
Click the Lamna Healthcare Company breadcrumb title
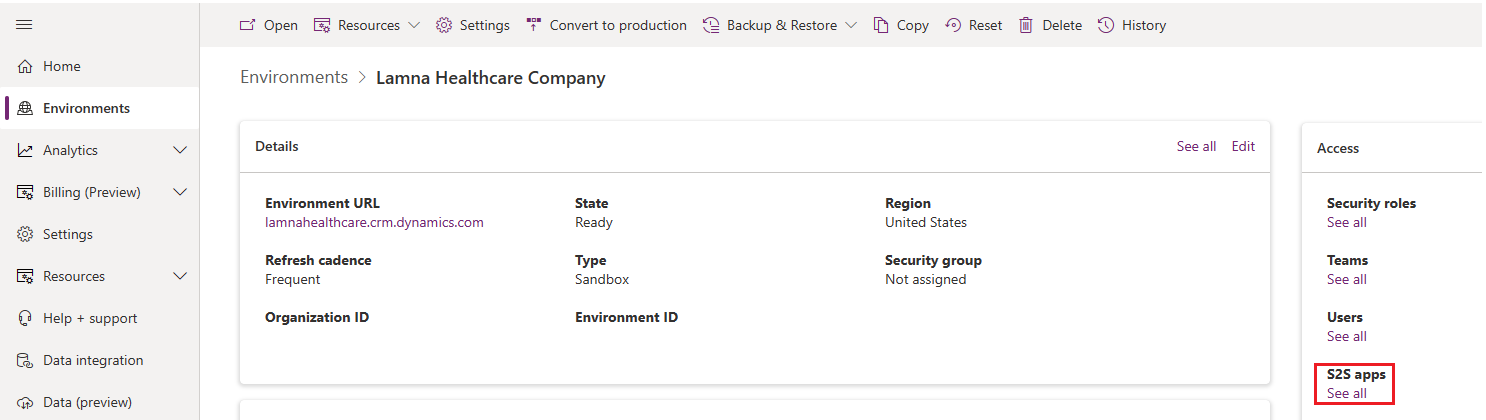tap(491, 77)
